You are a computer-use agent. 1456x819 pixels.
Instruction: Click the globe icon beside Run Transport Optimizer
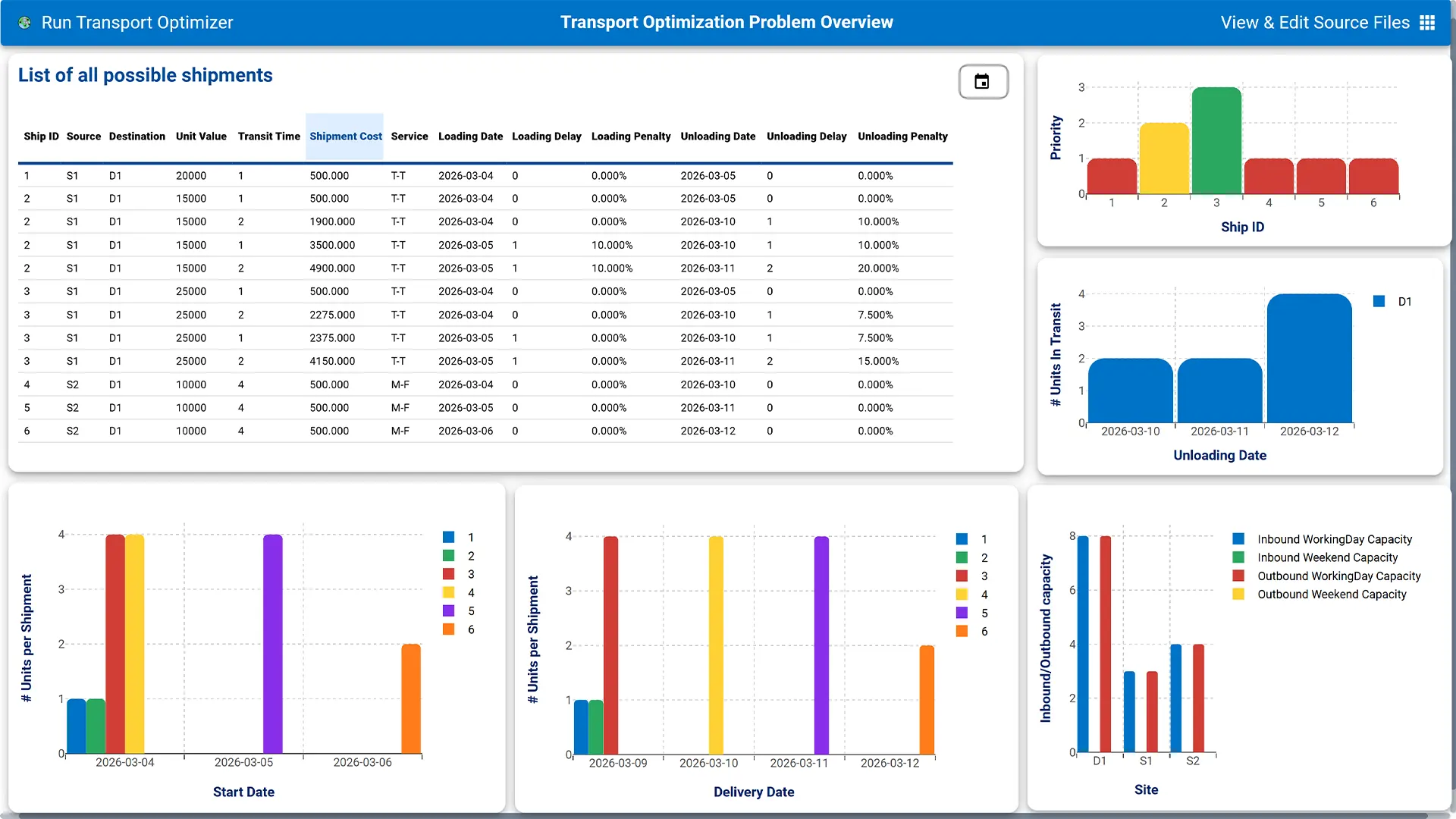pos(25,23)
